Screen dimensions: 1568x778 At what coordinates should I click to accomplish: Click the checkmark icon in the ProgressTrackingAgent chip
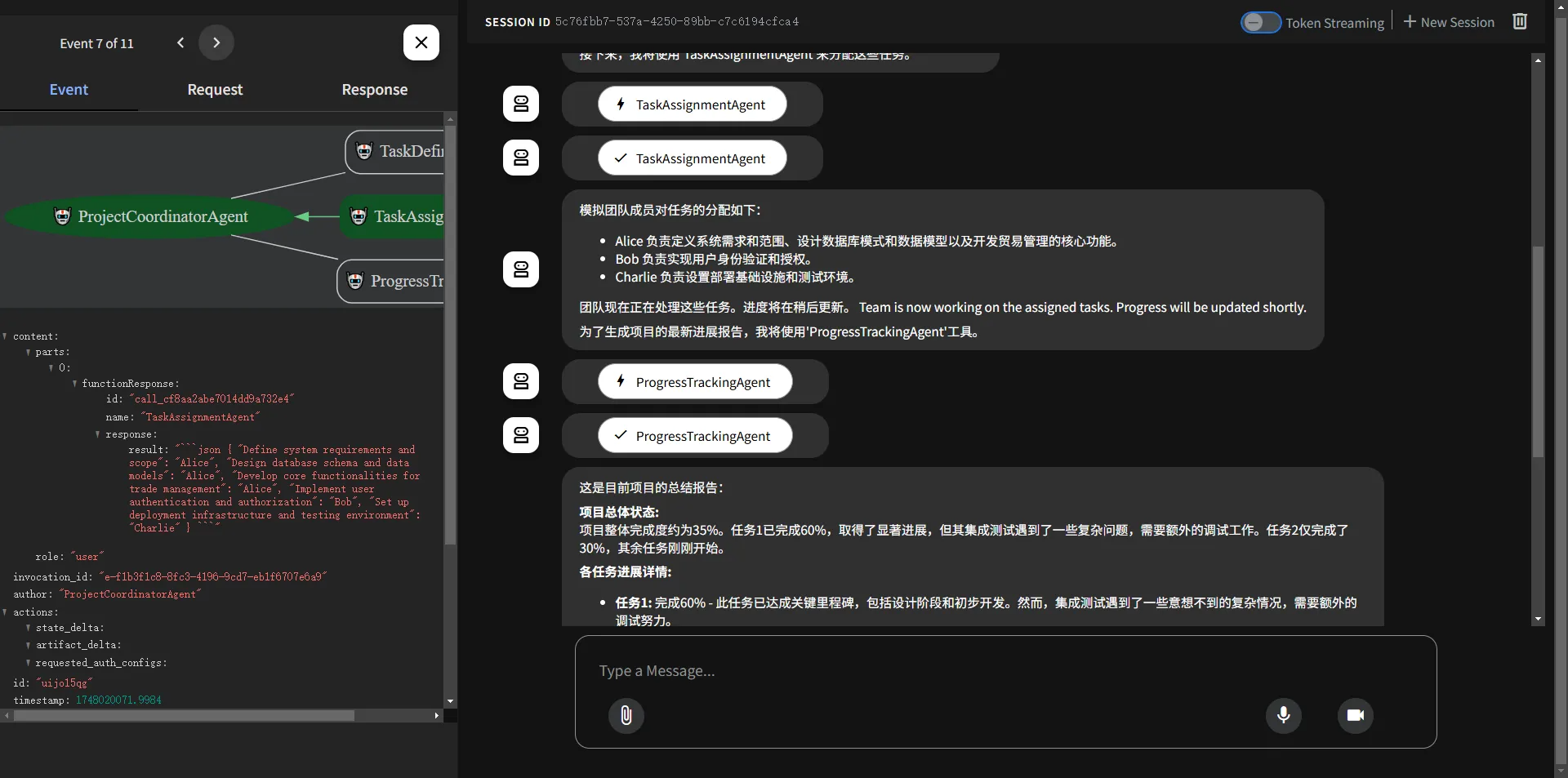coord(621,435)
